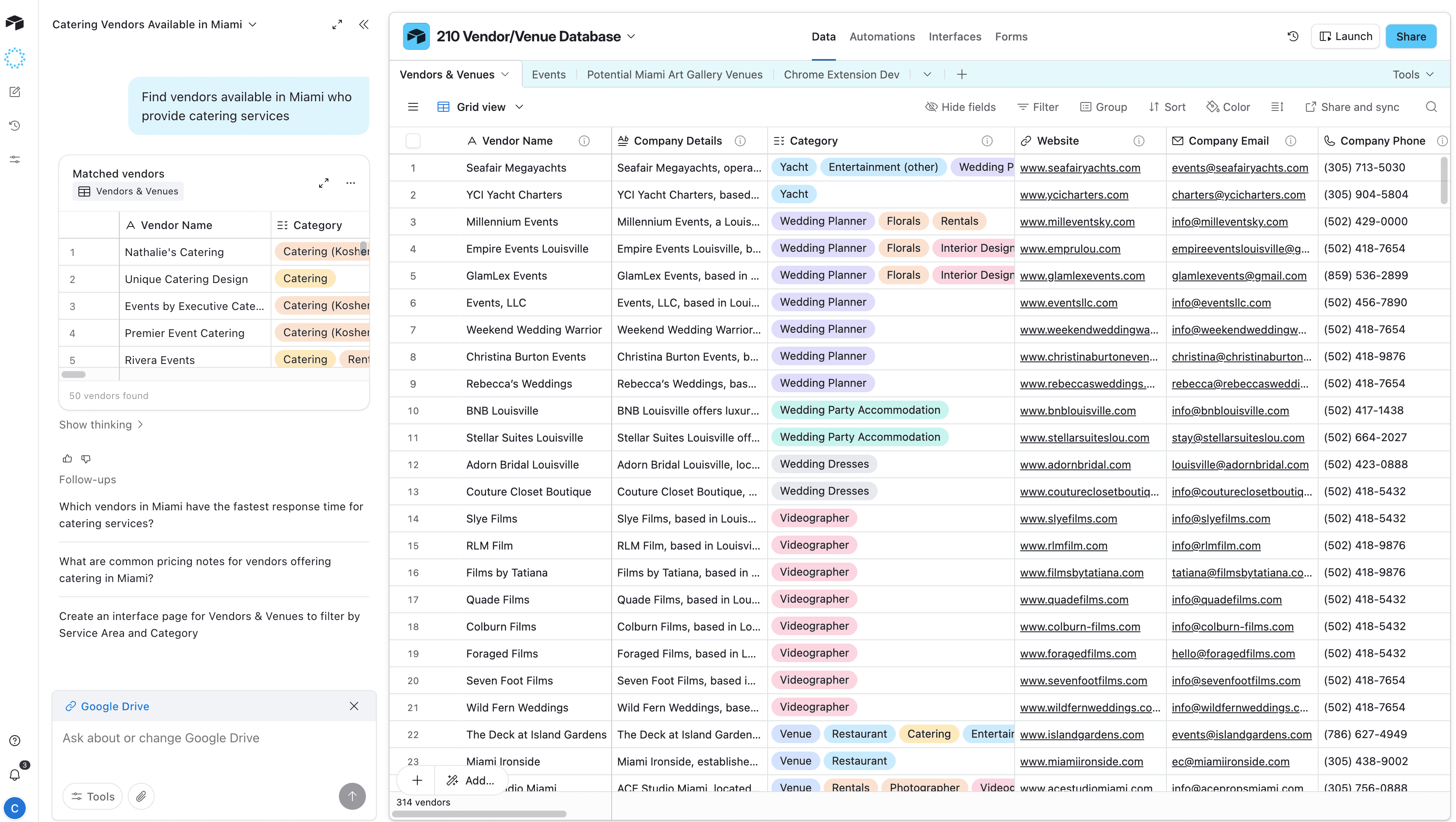Screen dimensions: 1456x822
Task: Click the row height icon
Action: (1277, 107)
